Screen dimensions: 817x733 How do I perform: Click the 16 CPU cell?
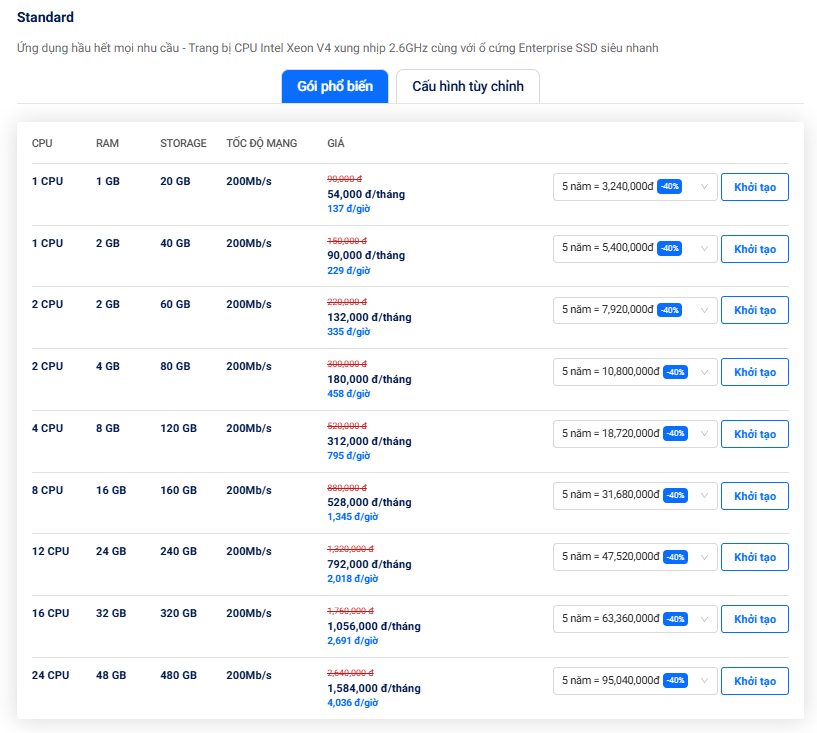[x=51, y=613]
